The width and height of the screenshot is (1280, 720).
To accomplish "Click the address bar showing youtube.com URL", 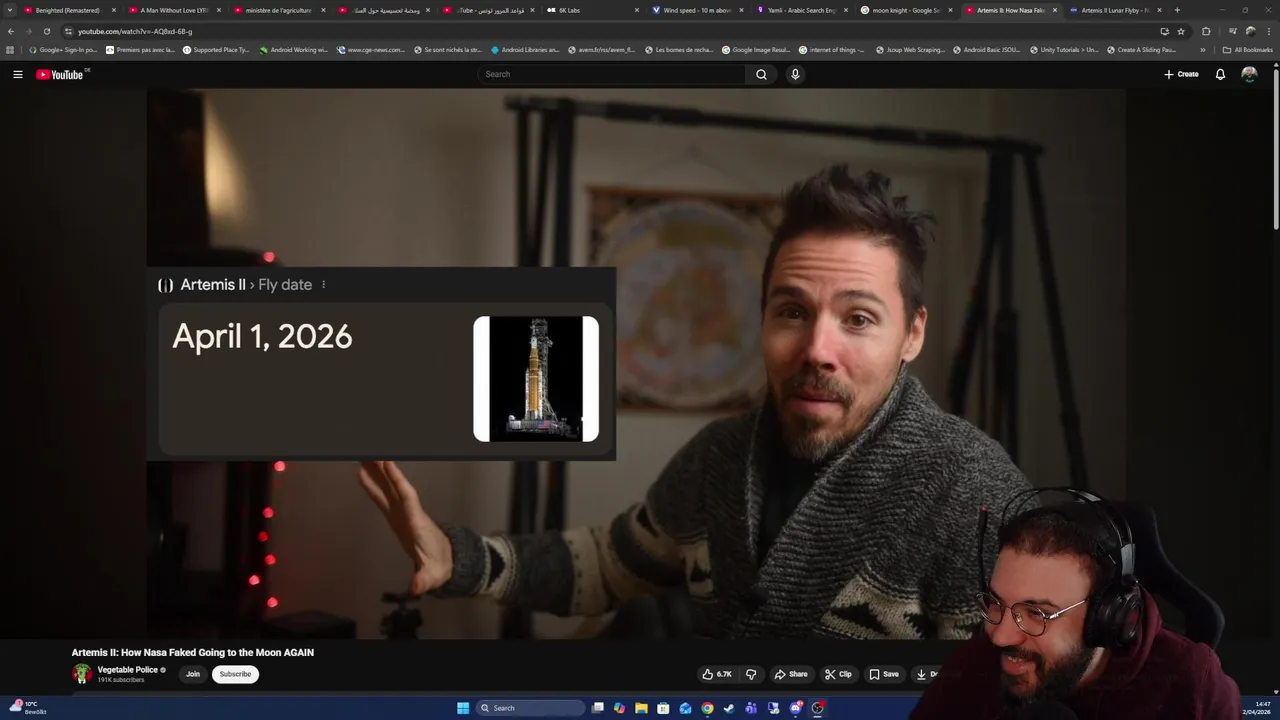I will (x=600, y=31).
